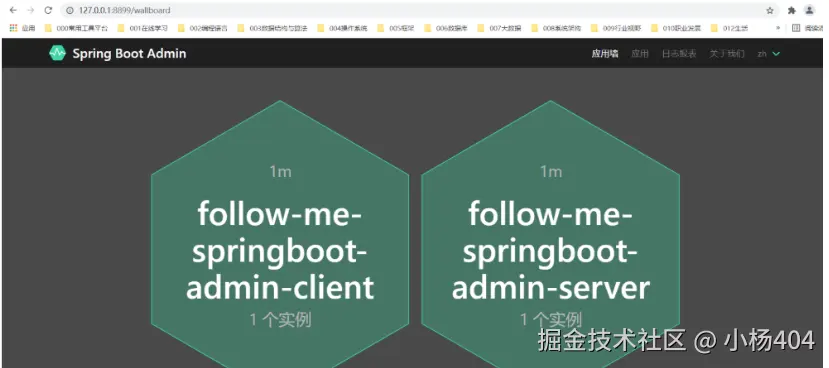This screenshot has height=368, width=829.
Task: Open the 004操作系统 bookmark folder
Action: 342,28
